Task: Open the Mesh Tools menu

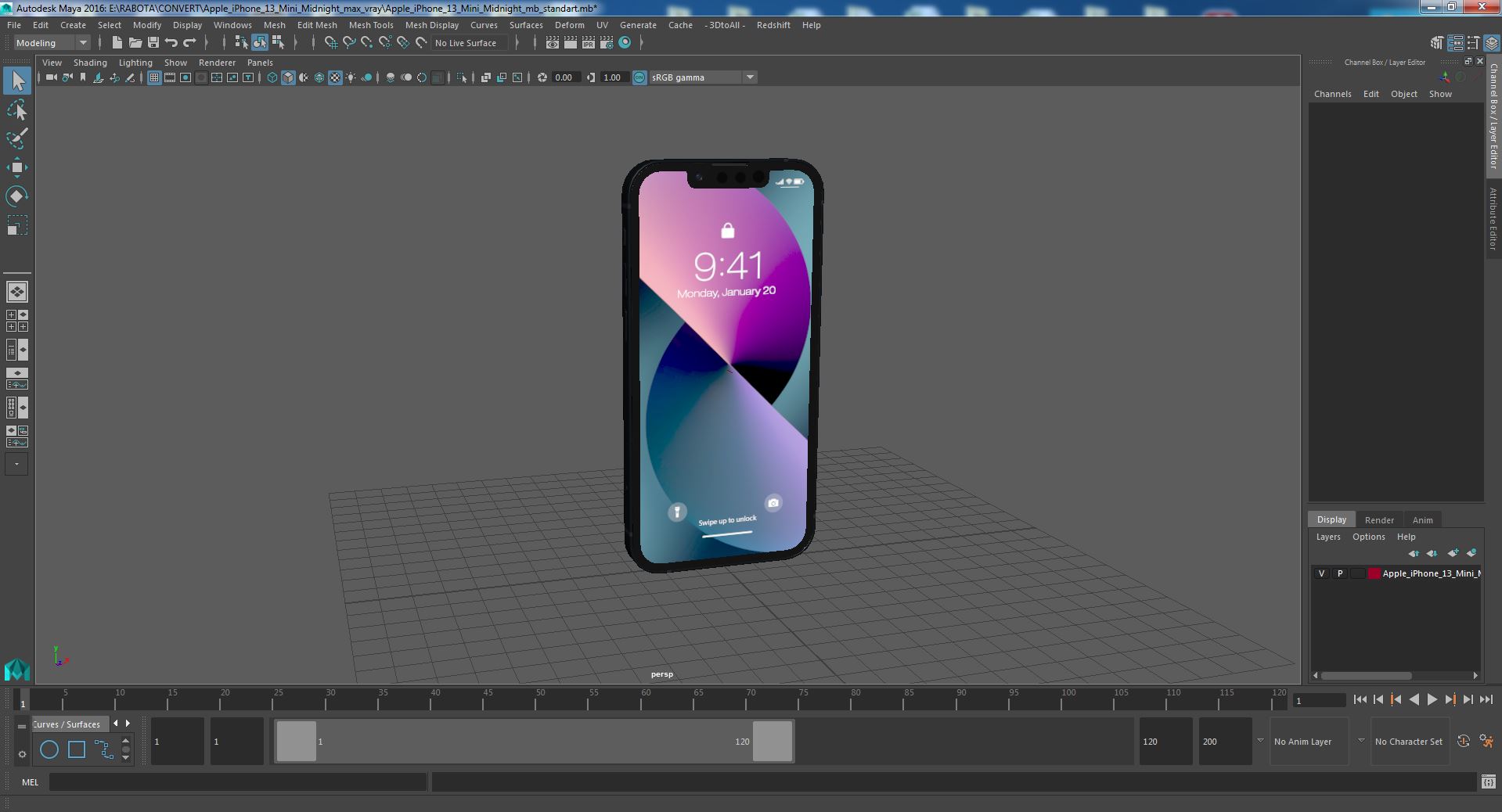Action: pos(371,25)
